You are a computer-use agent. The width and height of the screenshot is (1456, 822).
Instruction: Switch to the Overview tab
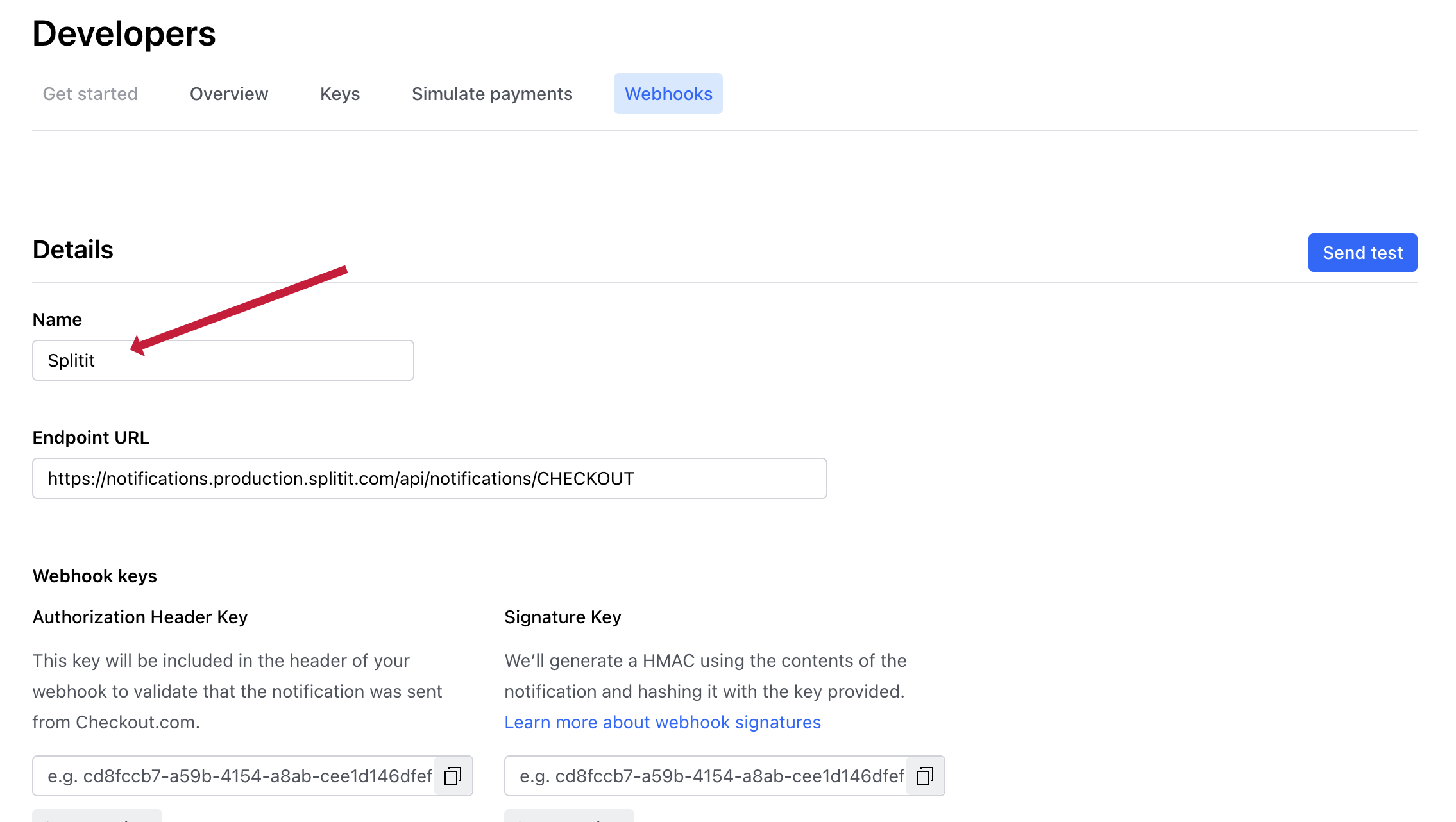229,94
